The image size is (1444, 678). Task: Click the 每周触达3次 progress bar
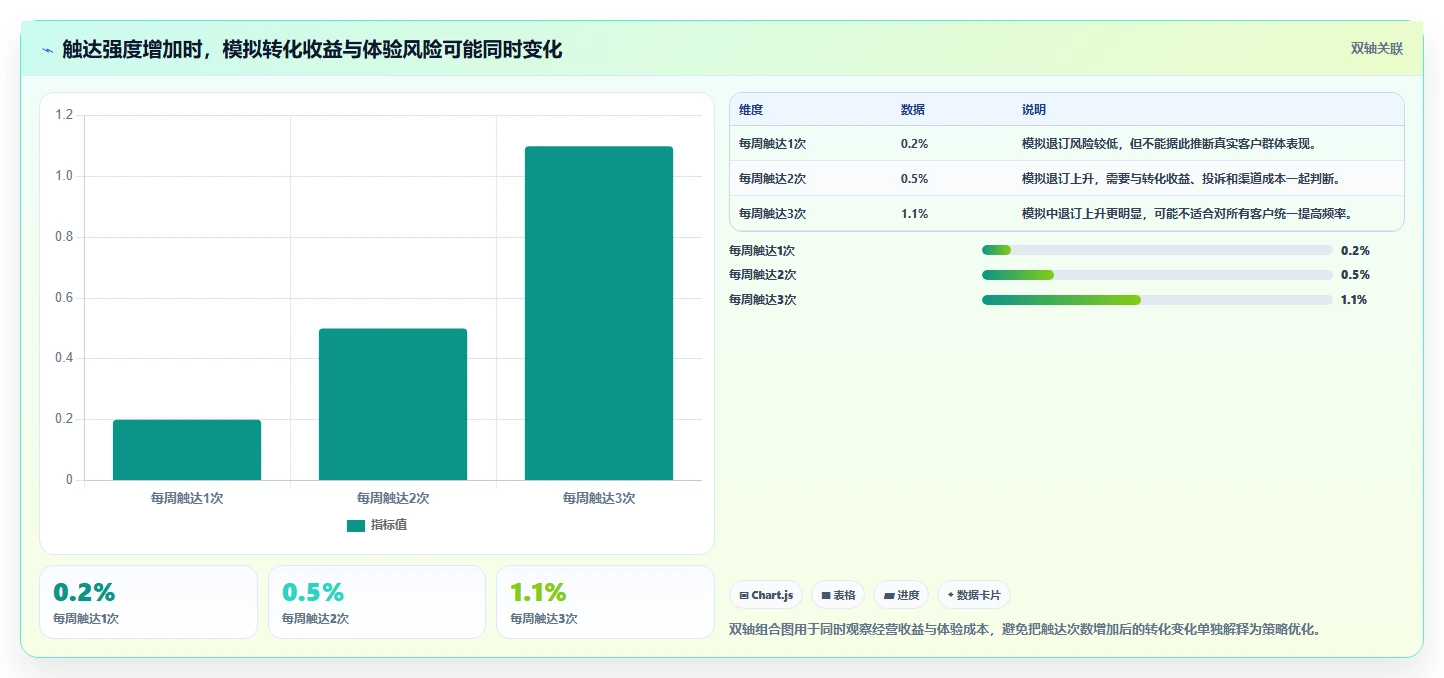click(1157, 300)
